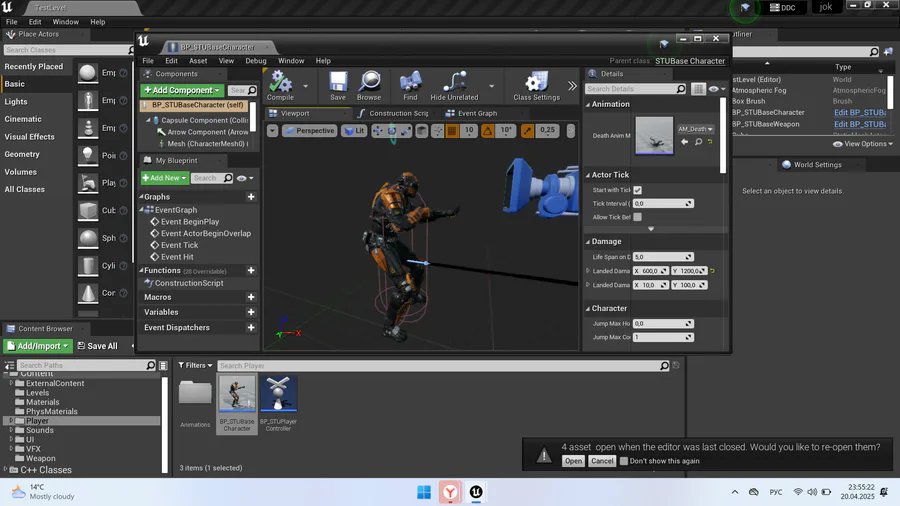Use selected asset arrow for Death Anim
Viewport: 900px width, 506px height.
685,141
